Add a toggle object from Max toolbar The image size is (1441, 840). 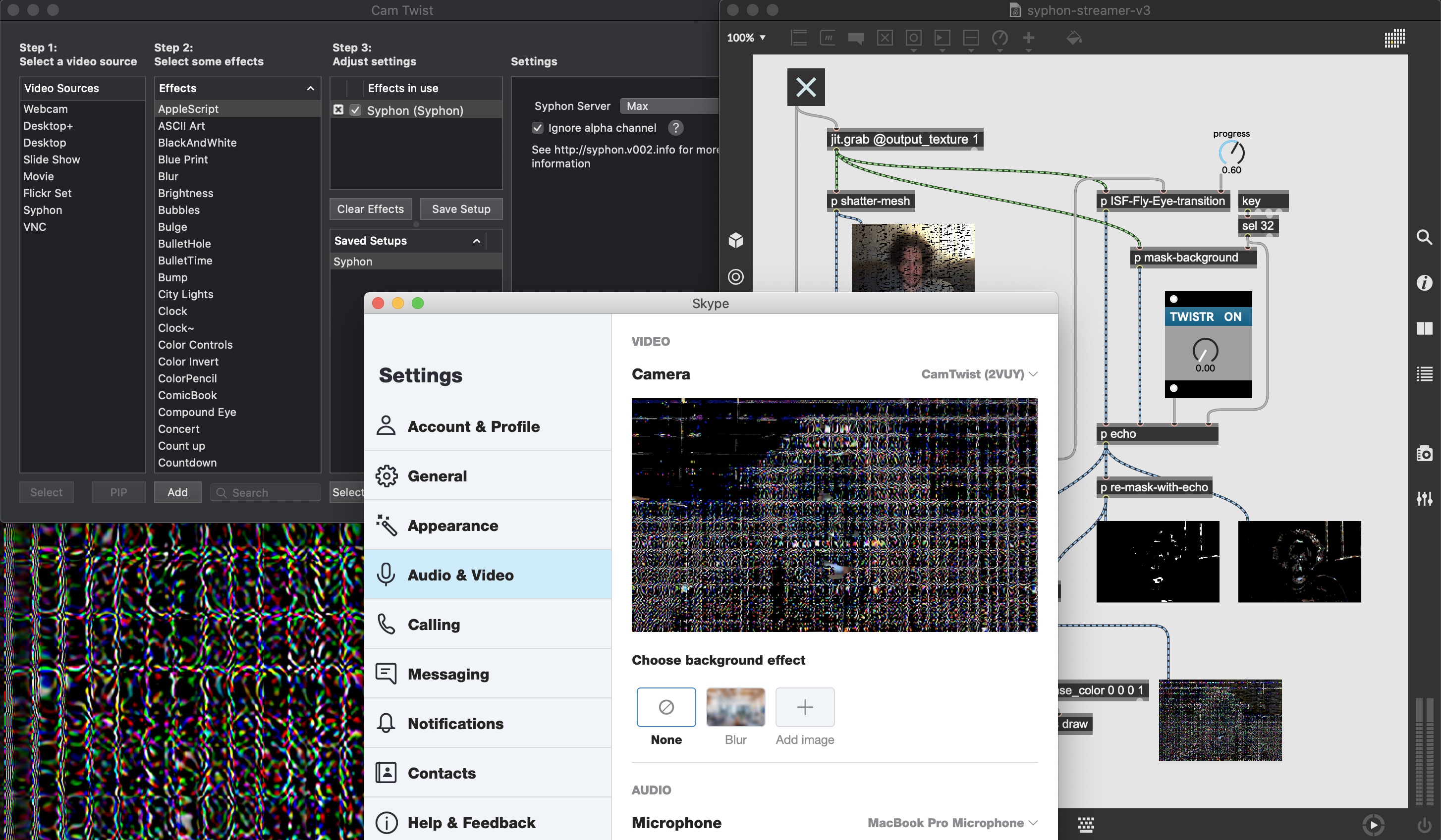(885, 38)
